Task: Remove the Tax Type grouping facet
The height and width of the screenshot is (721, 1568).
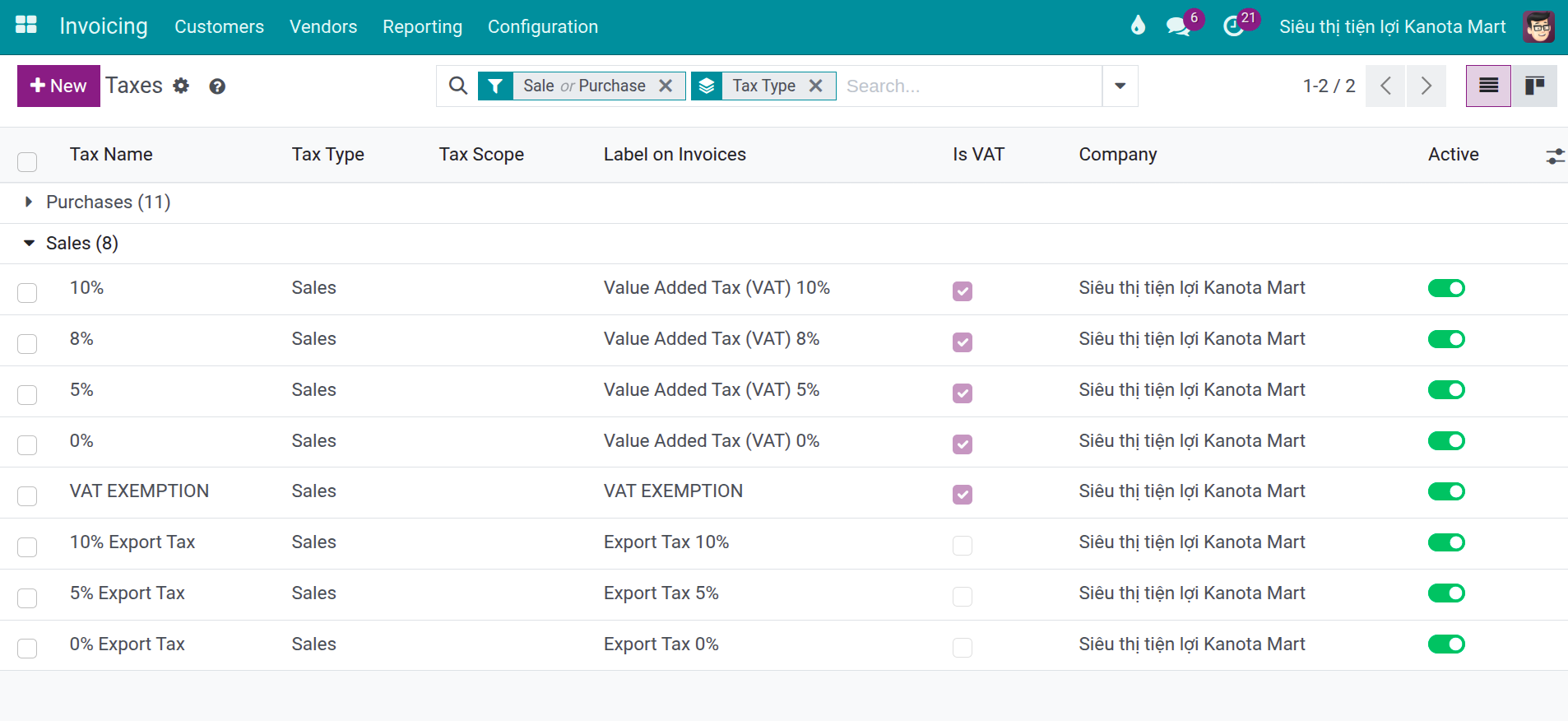Action: (x=815, y=86)
